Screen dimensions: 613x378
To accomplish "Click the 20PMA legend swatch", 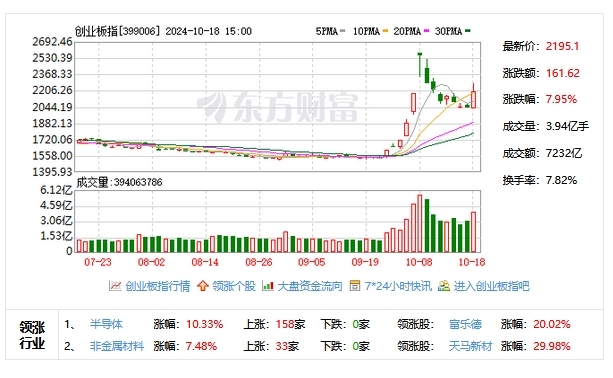I will pyautogui.click(x=427, y=31).
